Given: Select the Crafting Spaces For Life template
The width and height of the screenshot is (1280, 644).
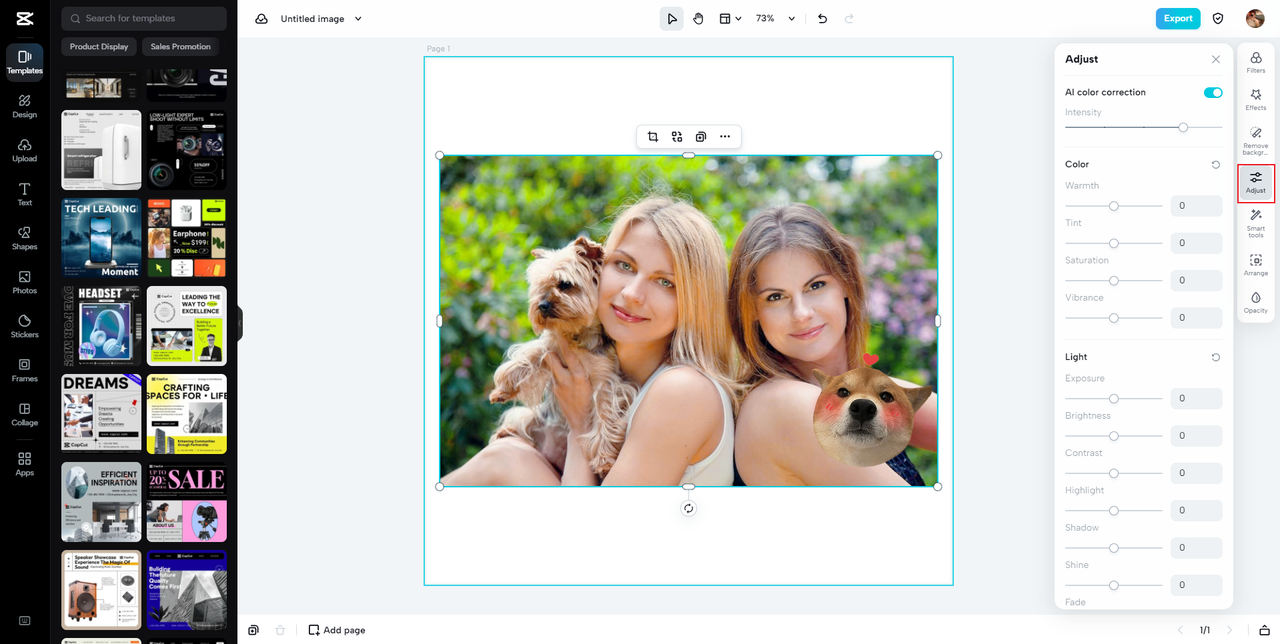Looking at the screenshot, I should click(x=187, y=414).
